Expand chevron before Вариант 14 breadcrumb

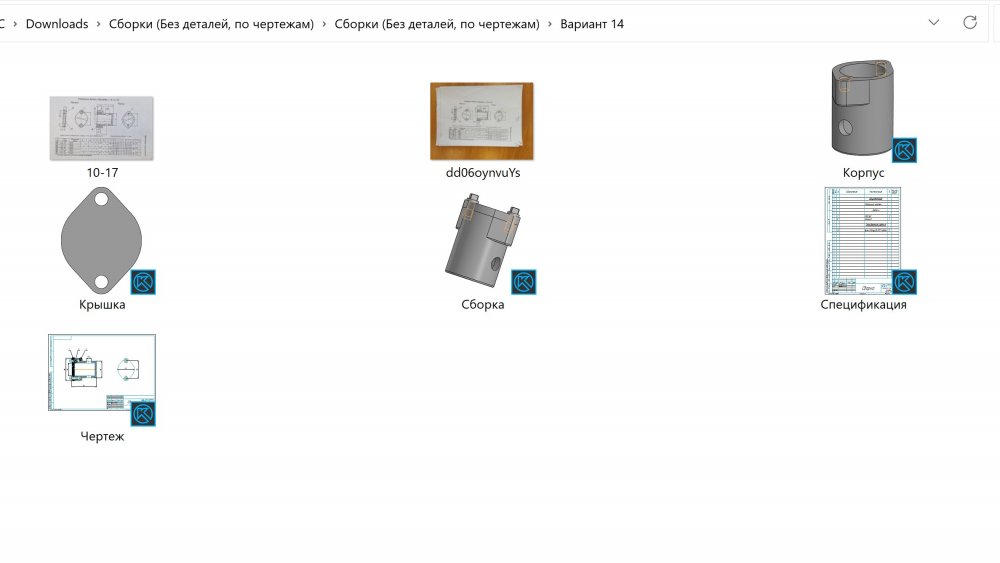tap(550, 24)
